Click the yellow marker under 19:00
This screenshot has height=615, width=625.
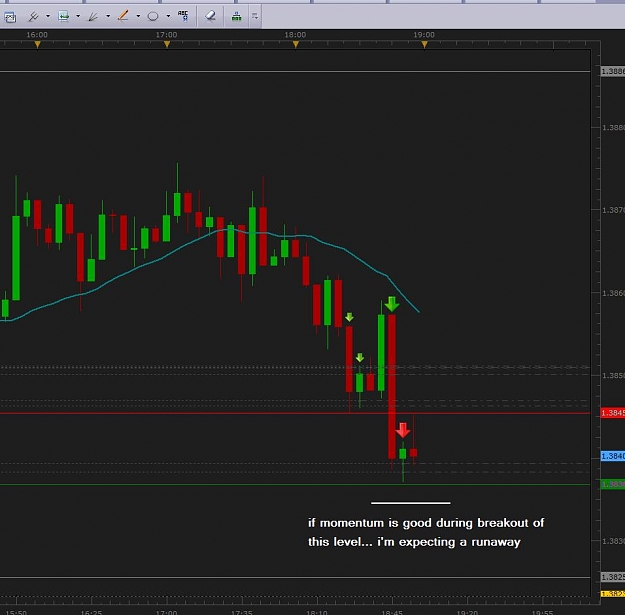(425, 45)
